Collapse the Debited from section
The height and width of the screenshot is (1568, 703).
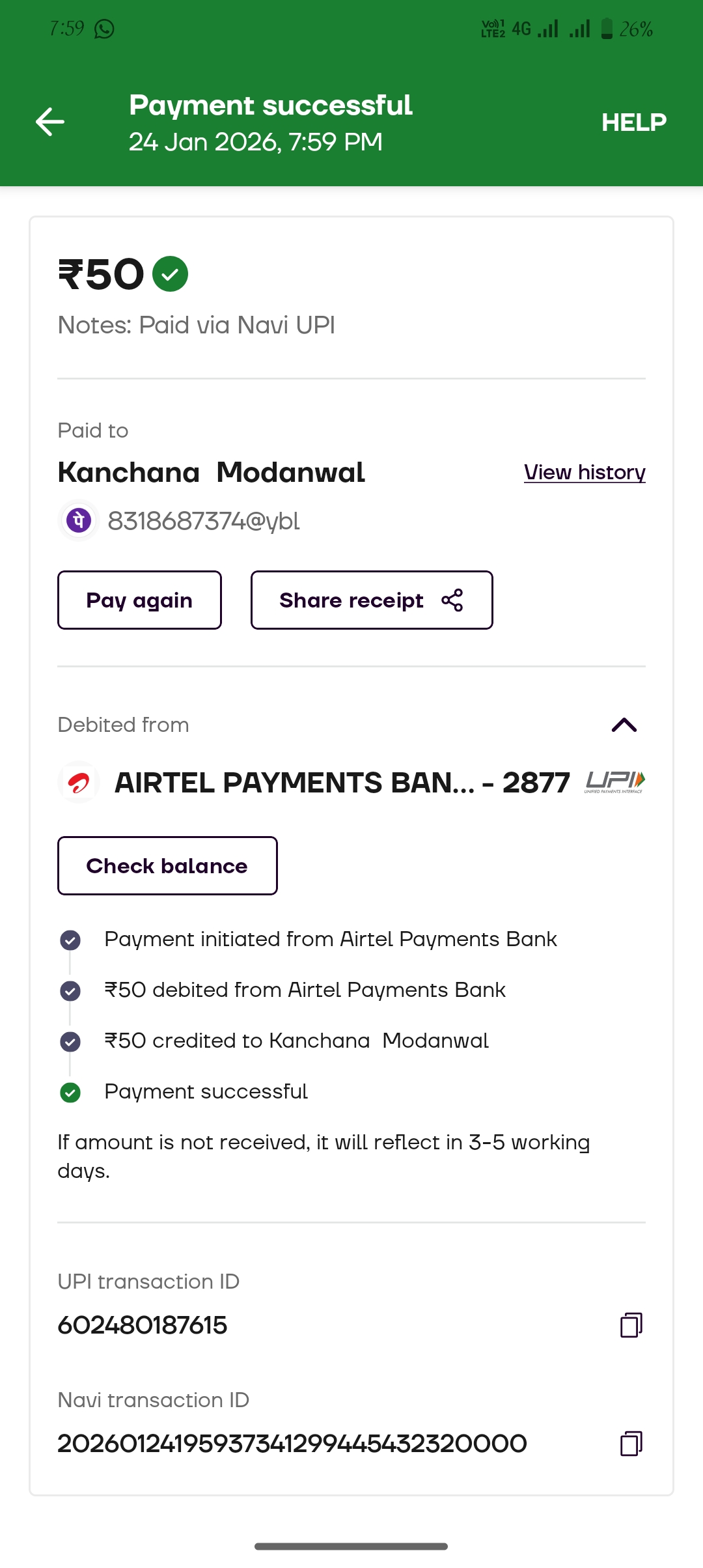(624, 725)
